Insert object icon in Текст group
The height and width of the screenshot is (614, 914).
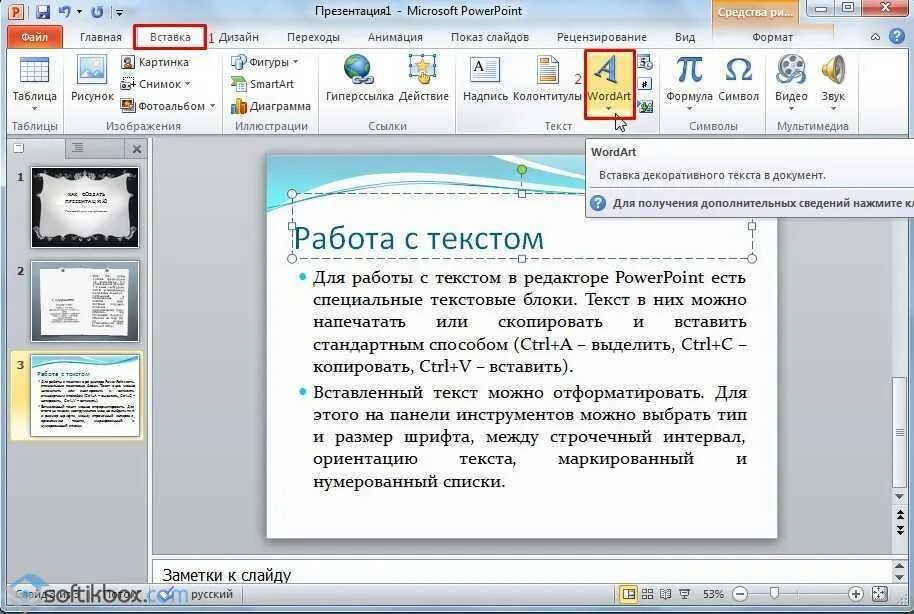click(645, 106)
